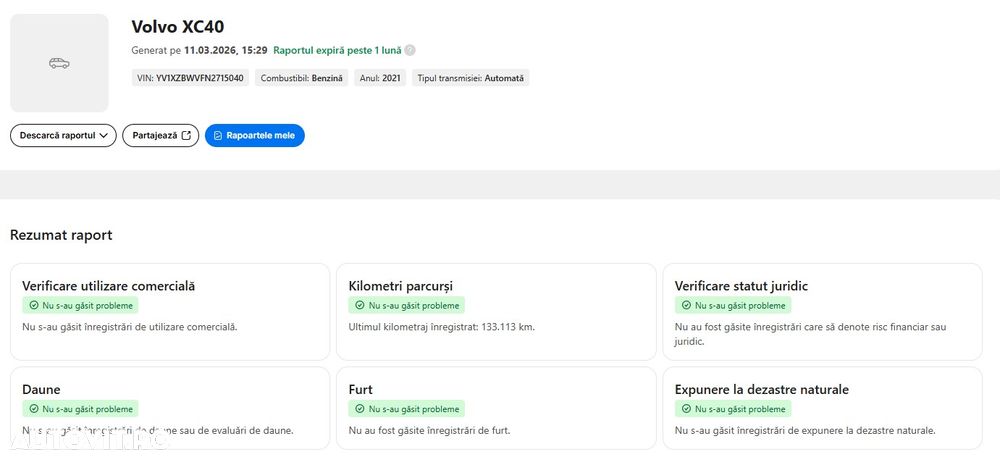This screenshot has width=1000, height=460.
Task: Click the Partajează share button
Action: (160, 135)
